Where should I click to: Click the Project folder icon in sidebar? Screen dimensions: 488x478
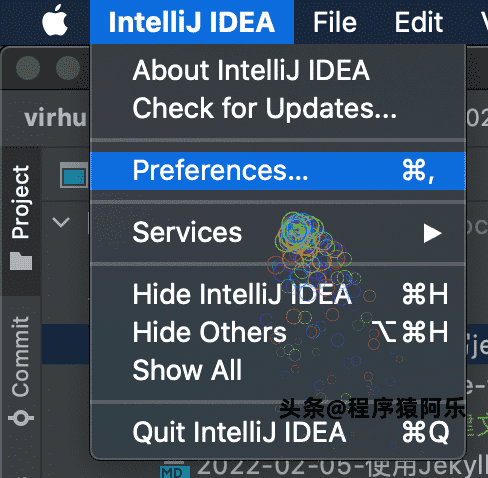click(x=21, y=261)
